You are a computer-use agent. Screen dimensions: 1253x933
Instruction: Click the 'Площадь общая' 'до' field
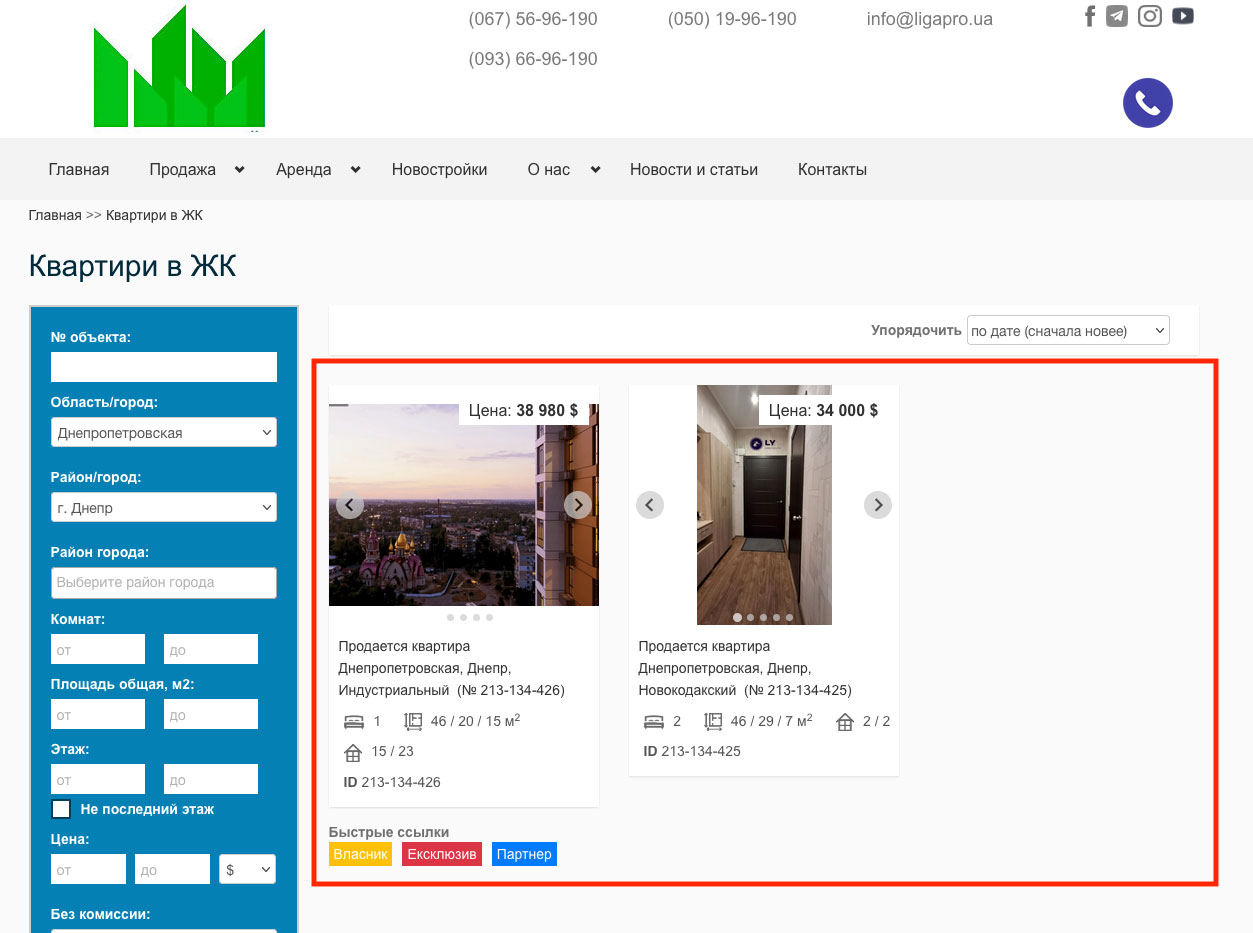(211, 714)
